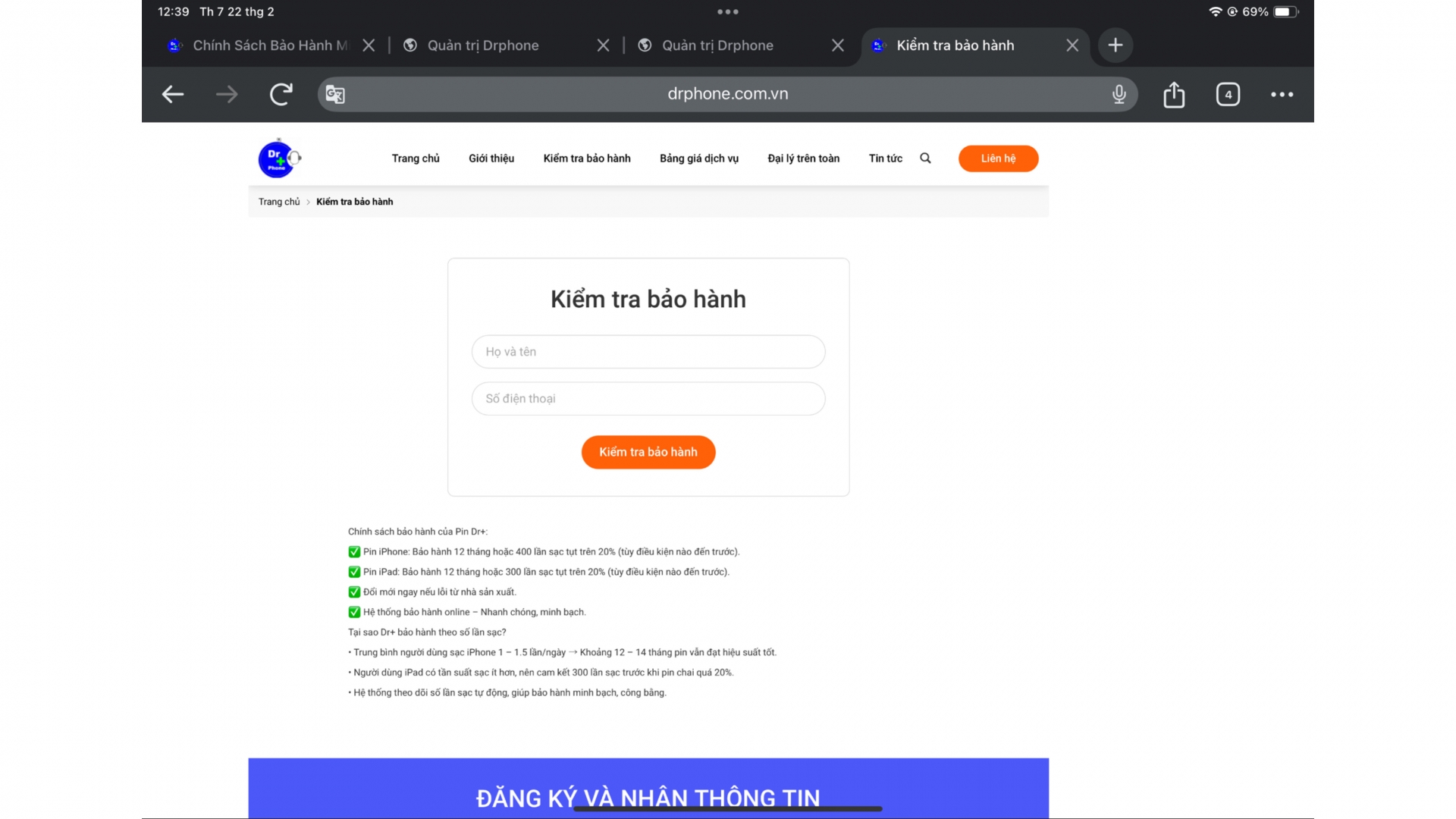Click Trang chủ breadcrumb link

tap(279, 202)
